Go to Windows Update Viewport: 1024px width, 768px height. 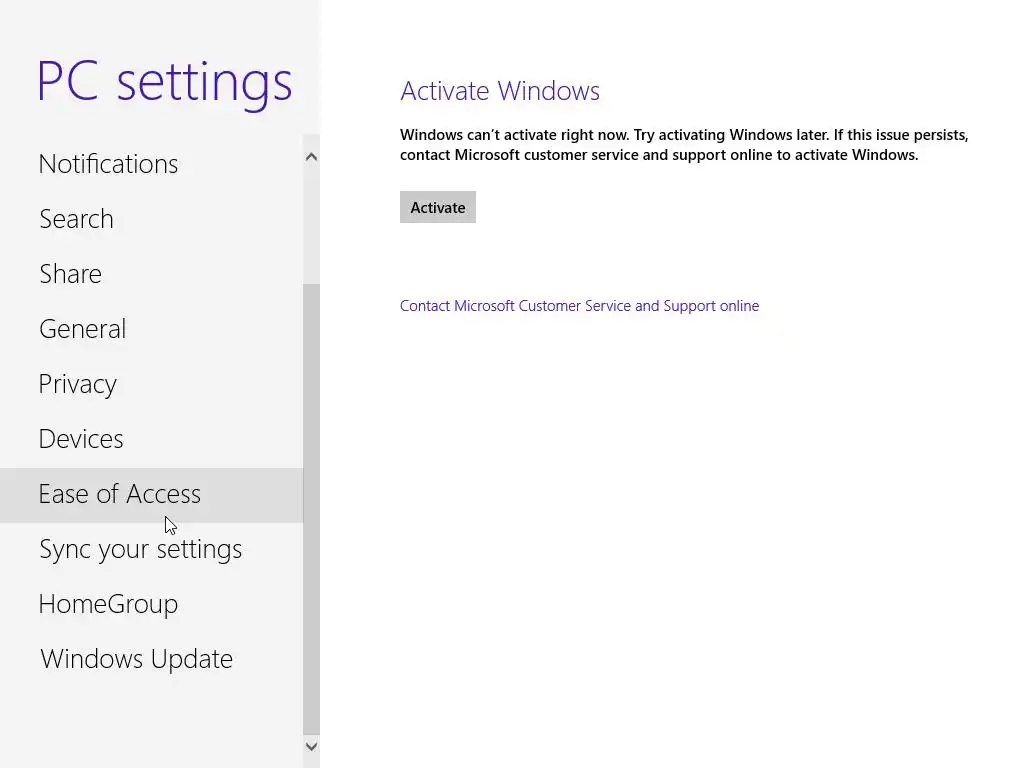coord(152,659)
